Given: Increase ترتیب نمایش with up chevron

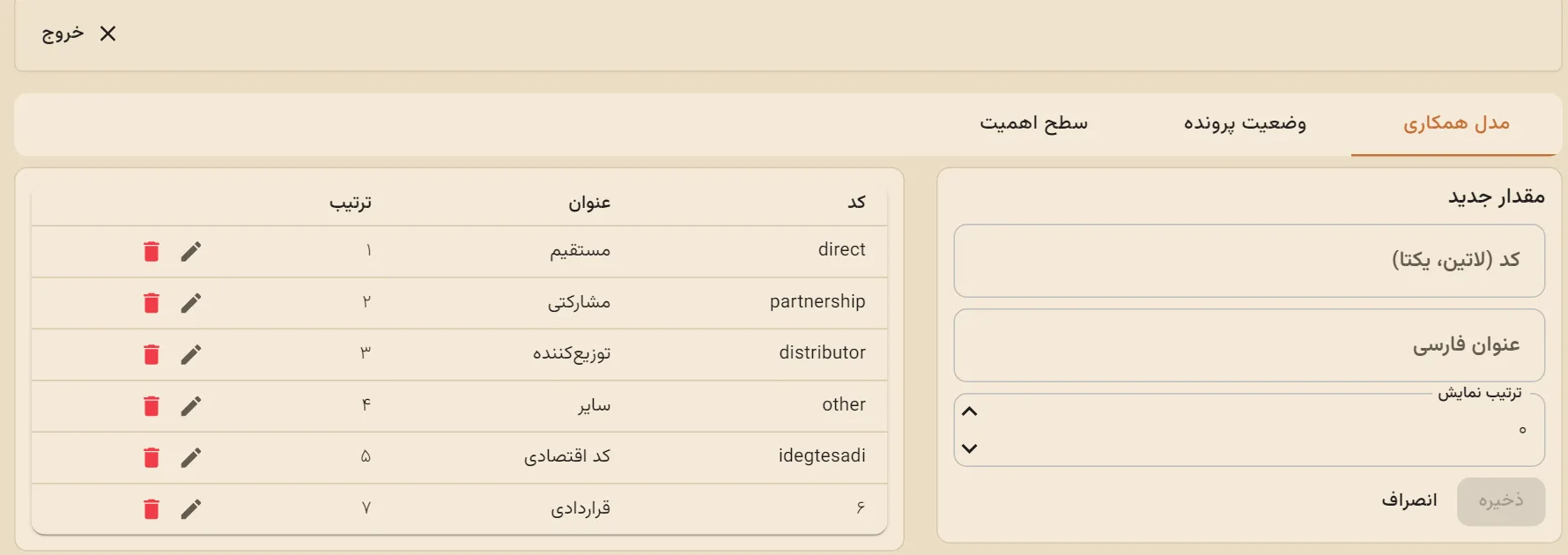Looking at the screenshot, I should (x=970, y=411).
